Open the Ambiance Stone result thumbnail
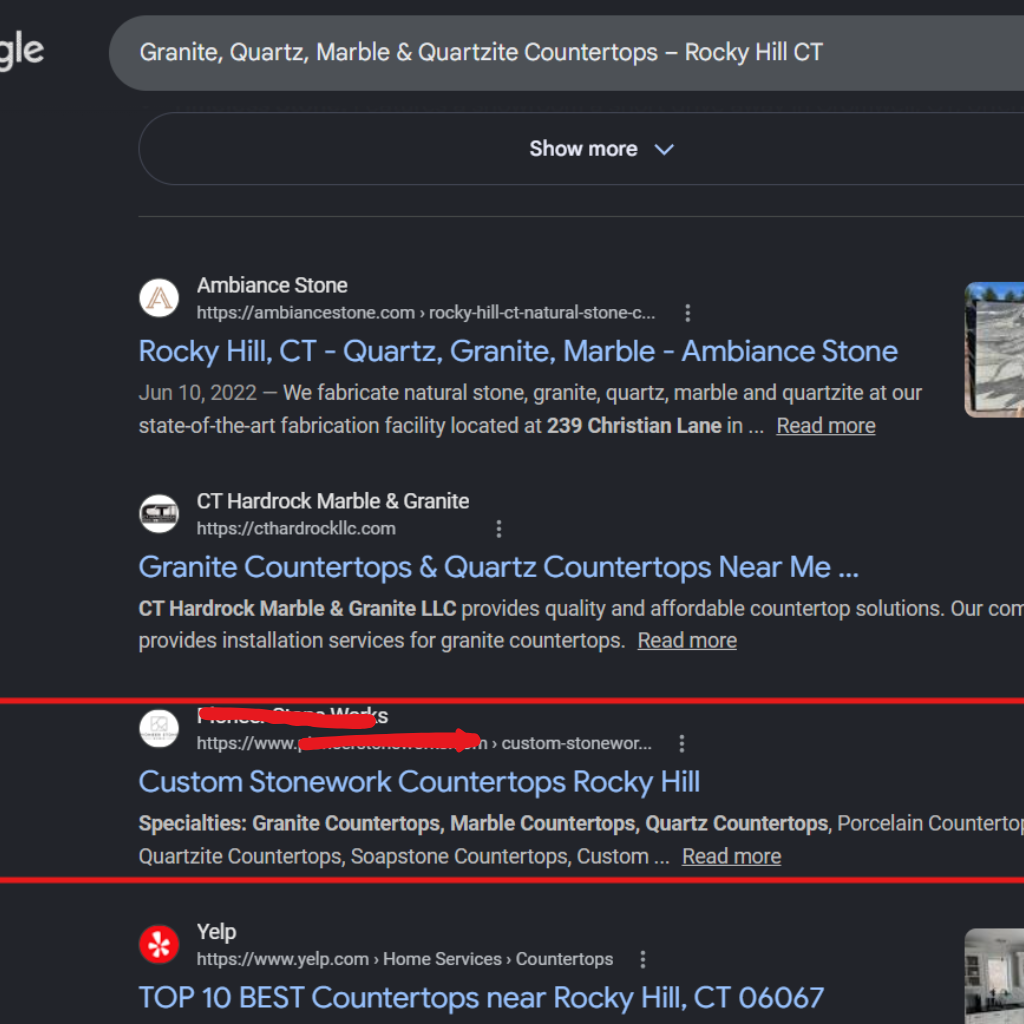The image size is (1024, 1024). point(994,349)
